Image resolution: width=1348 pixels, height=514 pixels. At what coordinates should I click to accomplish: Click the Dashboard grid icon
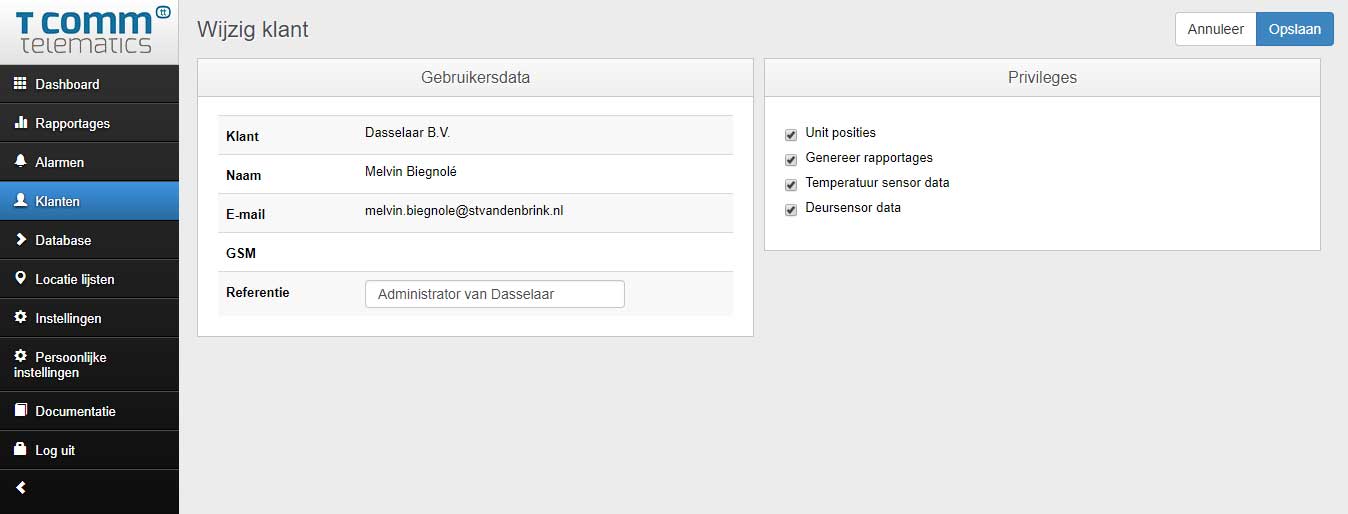[x=20, y=84]
